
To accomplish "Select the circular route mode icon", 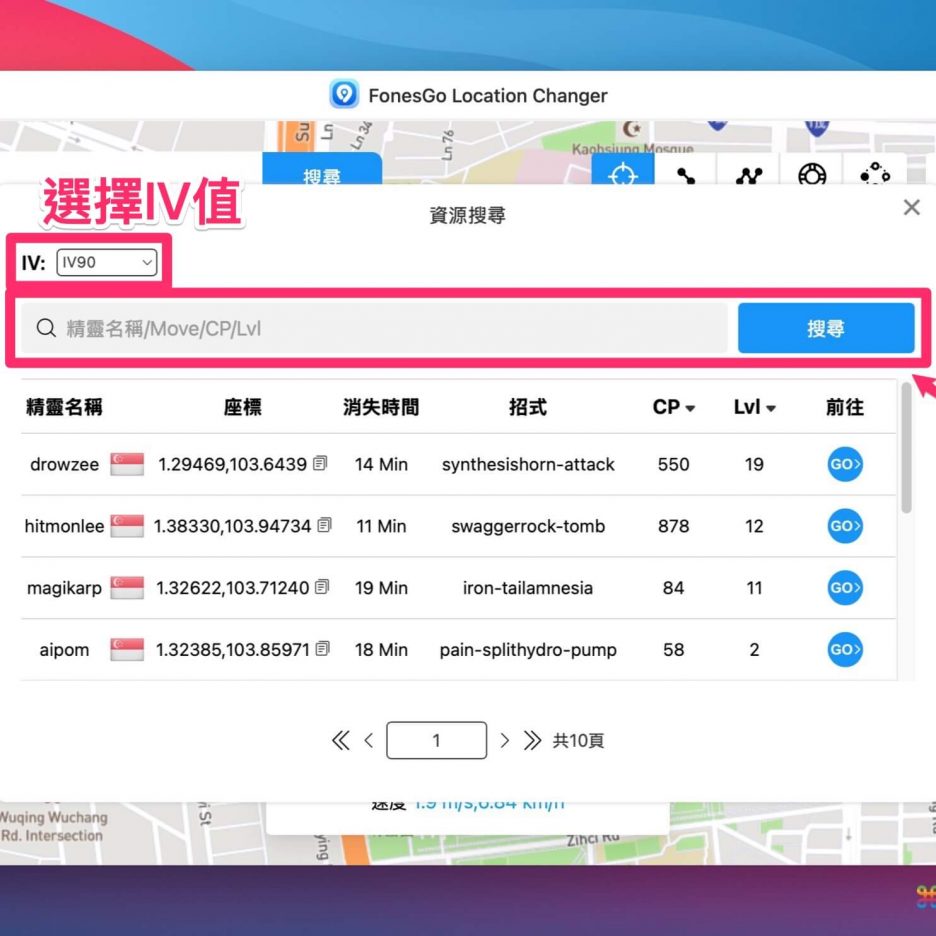I will tap(875, 175).
